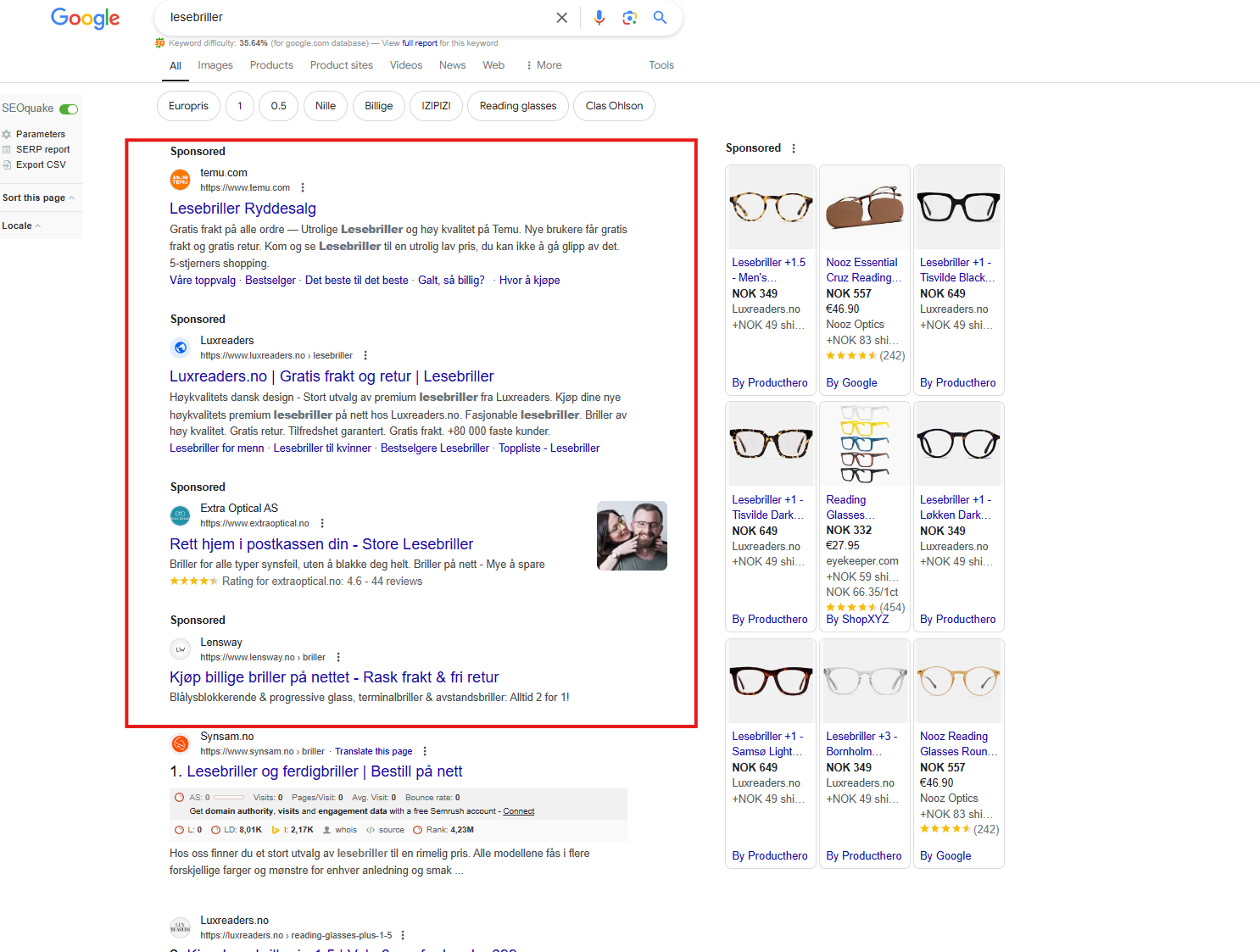Open Synsam.no result three-dot menu
The image size is (1260, 952).
(425, 752)
